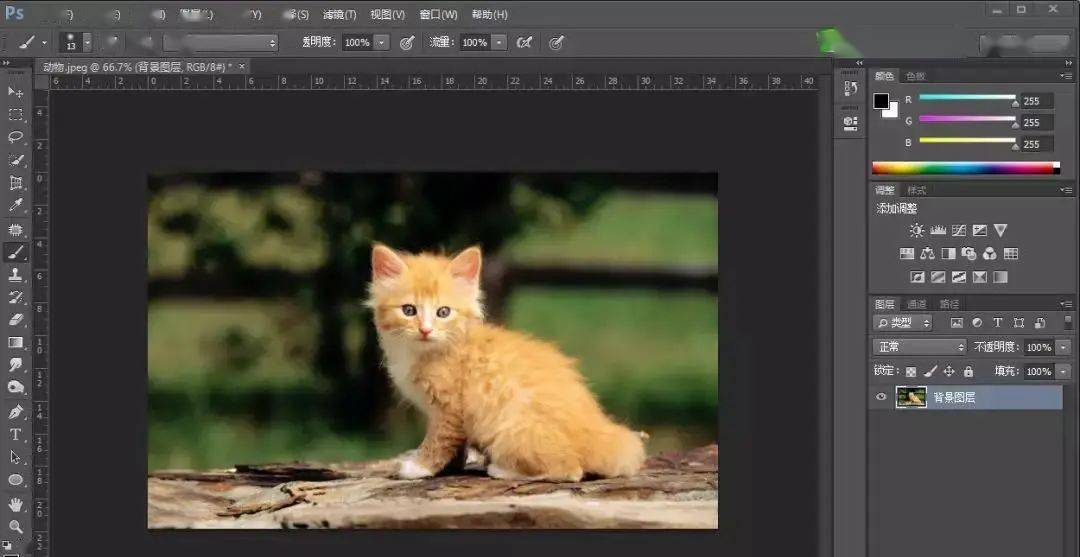Click the Brightness/Contrast adjustment icon
Image resolution: width=1080 pixels, height=557 pixels.
[x=916, y=231]
